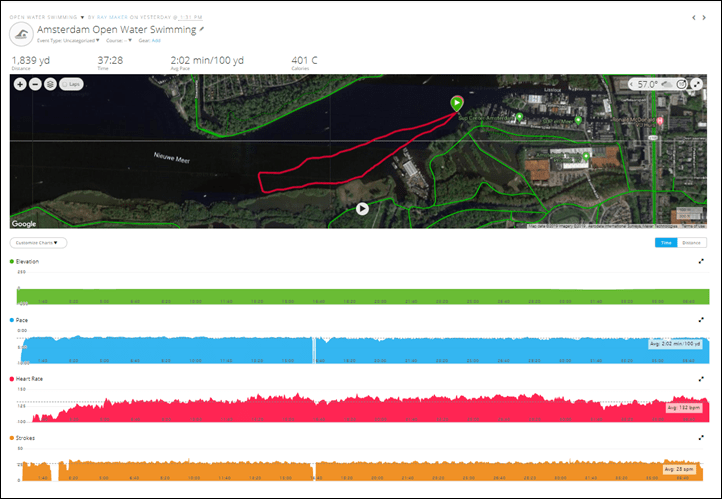Screen dimensions: 722x499
Task: Expand the Strokes chart
Action: pyautogui.click(x=701, y=438)
